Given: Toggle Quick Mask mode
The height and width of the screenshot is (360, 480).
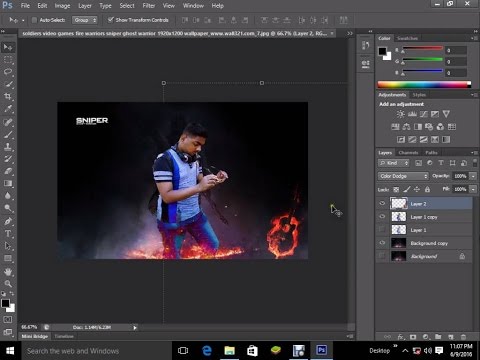Looking at the screenshot, I should coord(8,320).
